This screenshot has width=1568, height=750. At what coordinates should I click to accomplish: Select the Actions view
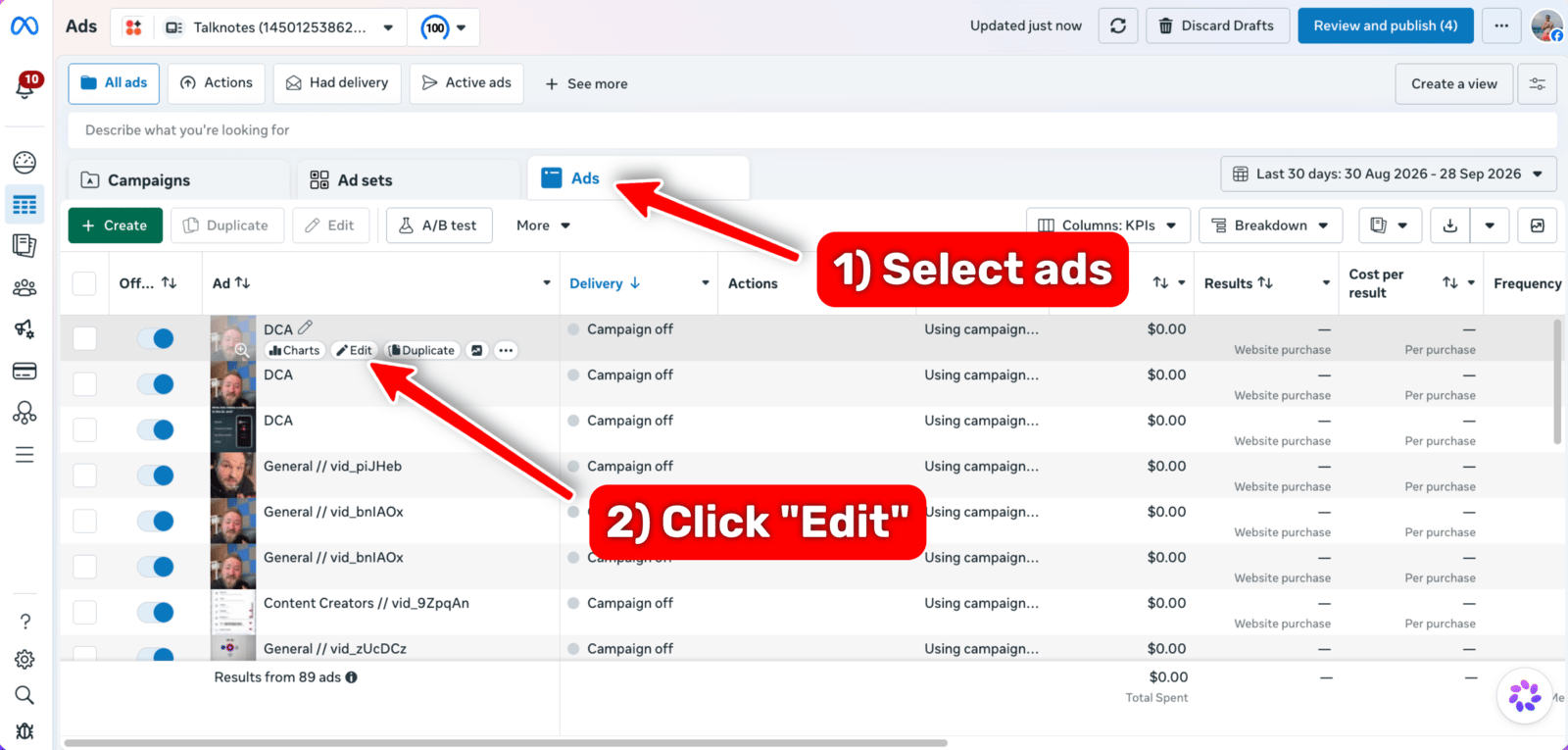click(x=217, y=83)
